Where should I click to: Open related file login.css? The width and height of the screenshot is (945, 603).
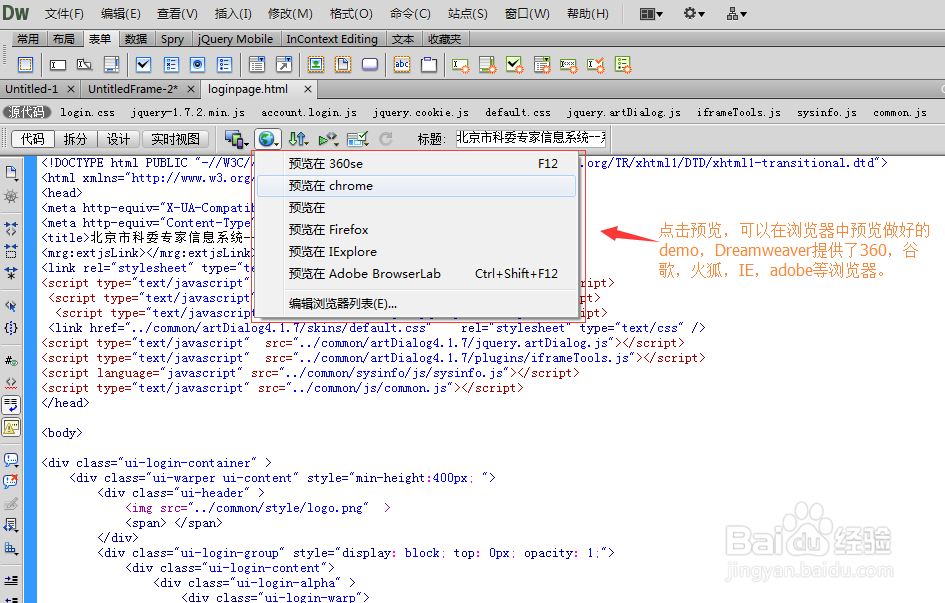pos(87,113)
